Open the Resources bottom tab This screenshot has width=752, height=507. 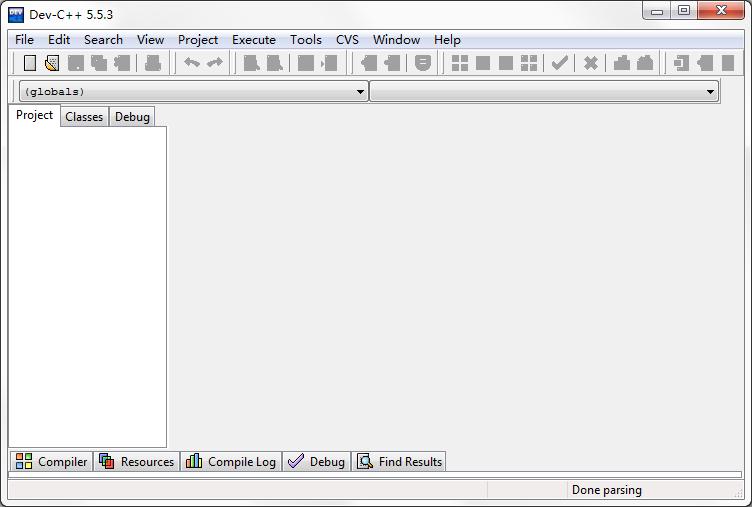136,461
